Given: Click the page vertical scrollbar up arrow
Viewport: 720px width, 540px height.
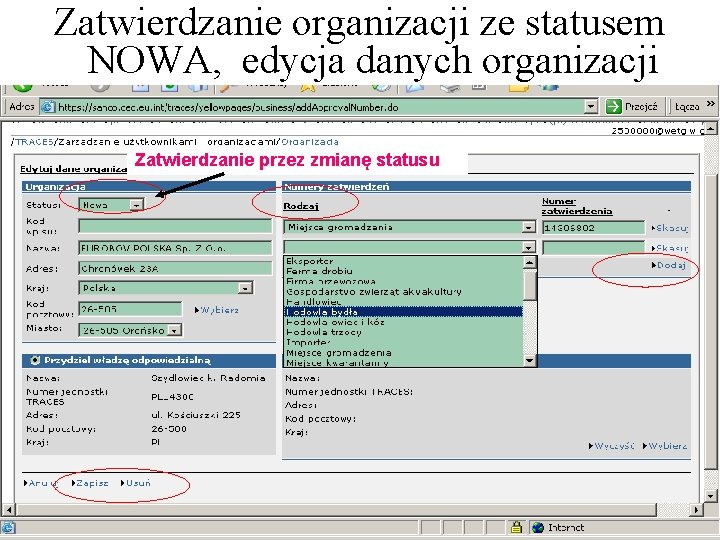Looking at the screenshot, I should point(710,128).
